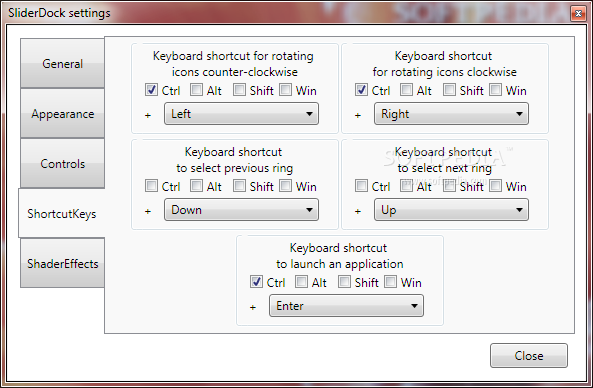593x388 pixels.
Task: Enable Alt for clockwise rotation shortcut
Action: [406, 90]
